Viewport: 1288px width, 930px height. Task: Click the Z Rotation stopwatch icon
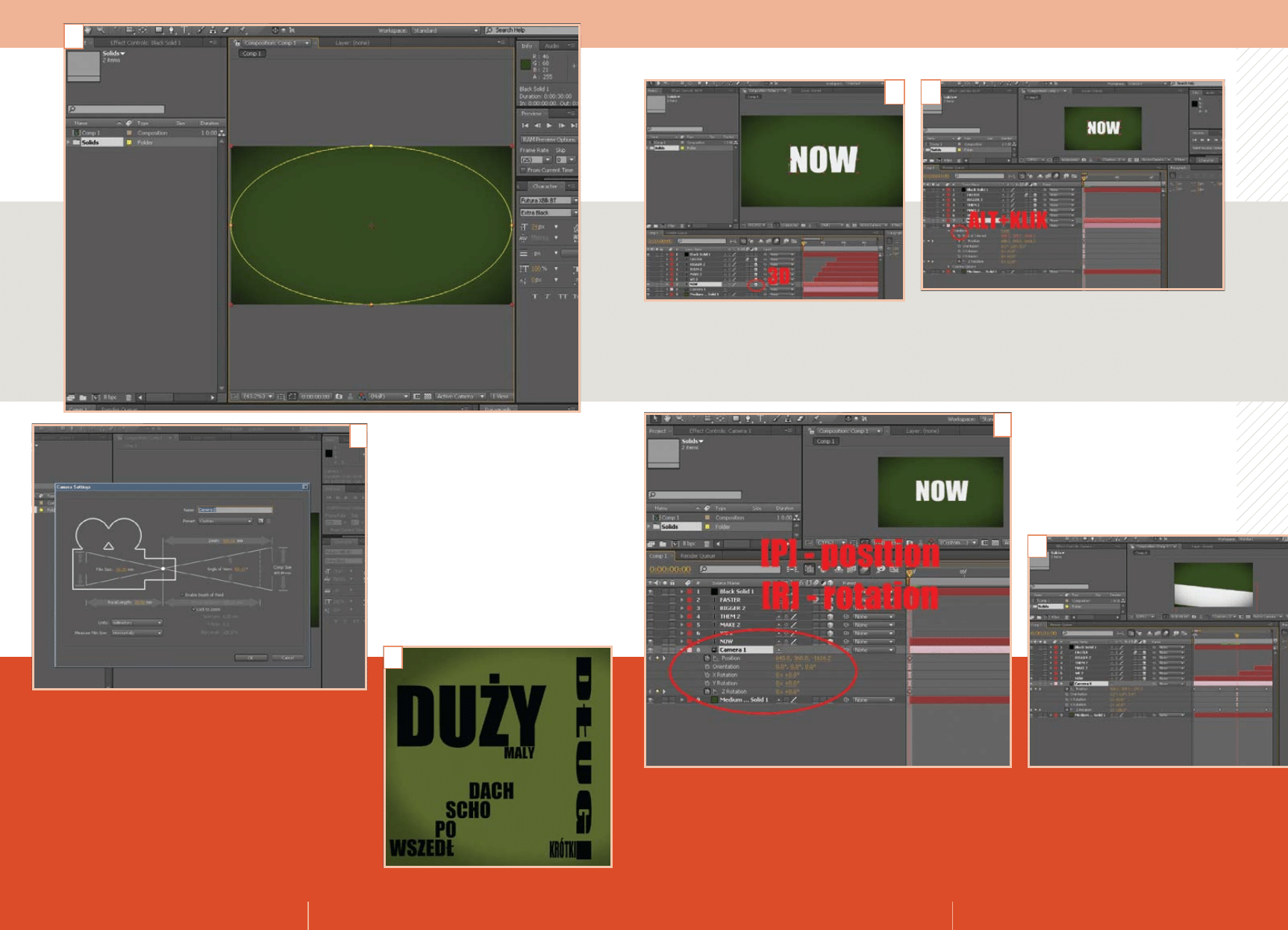tap(707, 692)
